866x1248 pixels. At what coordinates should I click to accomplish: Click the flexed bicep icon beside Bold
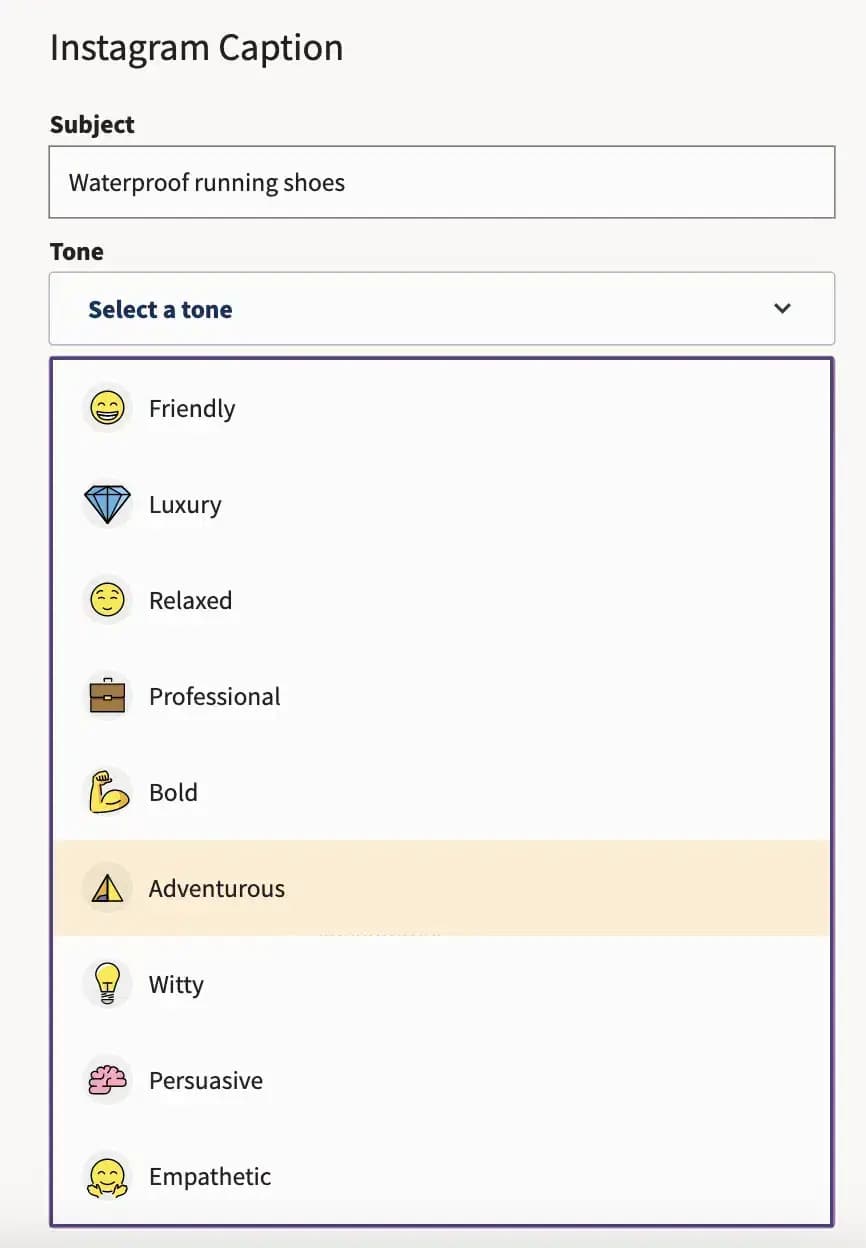pyautogui.click(x=107, y=793)
